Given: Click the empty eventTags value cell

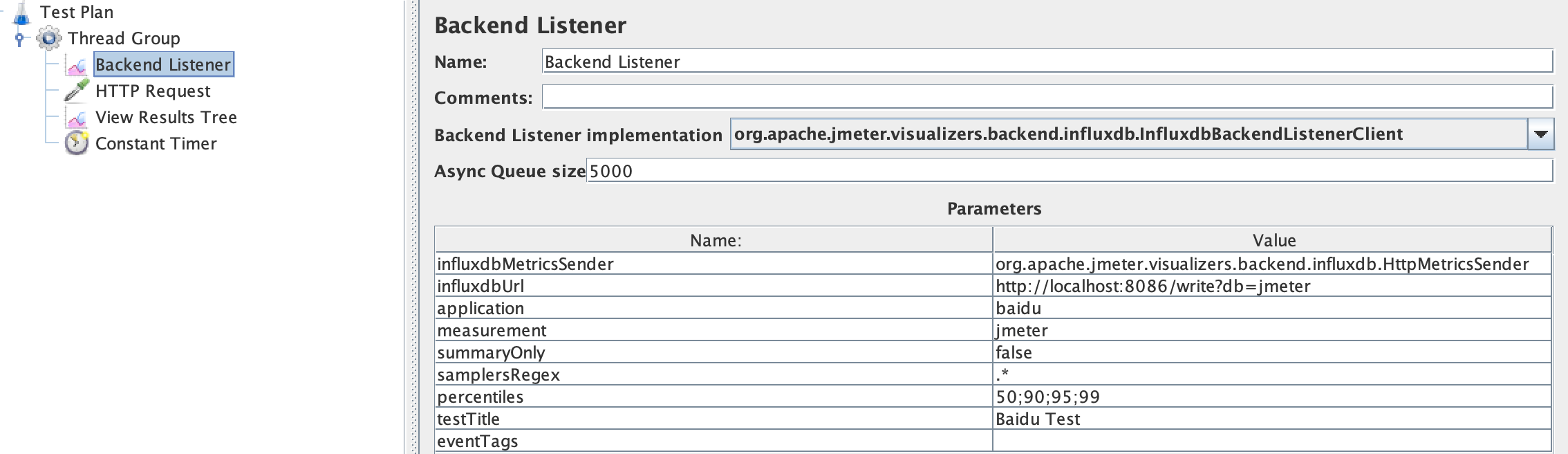Looking at the screenshot, I should click(x=1272, y=442).
